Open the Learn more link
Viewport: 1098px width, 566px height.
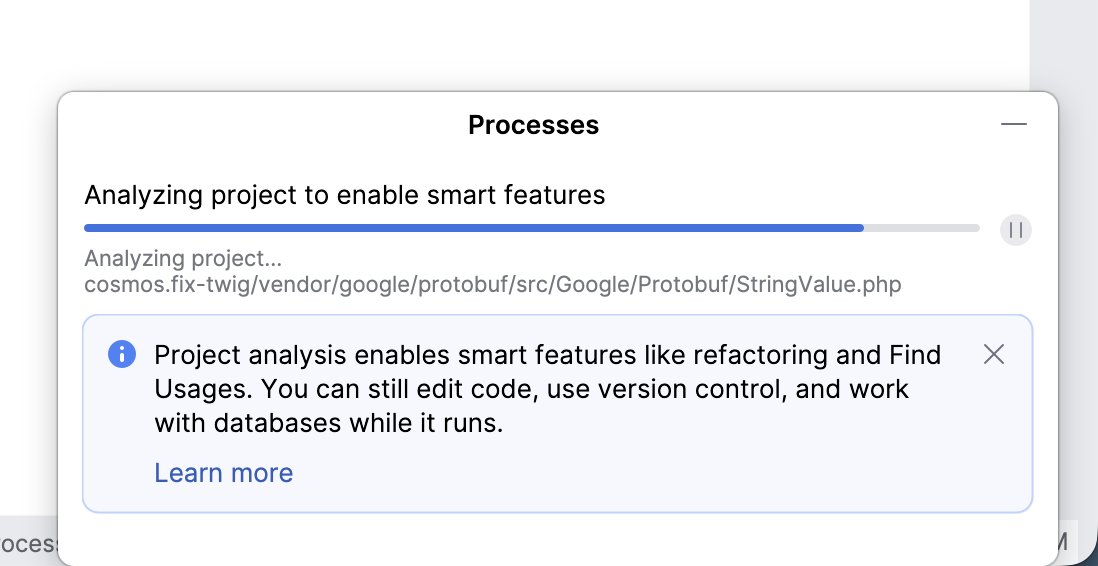click(x=223, y=473)
